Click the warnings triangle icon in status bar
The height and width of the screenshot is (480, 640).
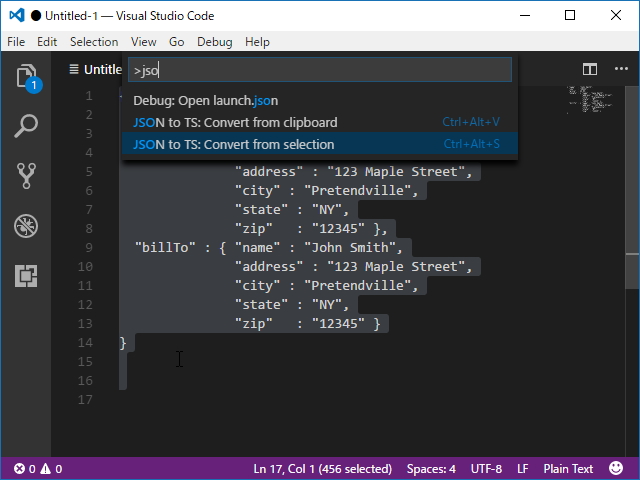coord(46,469)
